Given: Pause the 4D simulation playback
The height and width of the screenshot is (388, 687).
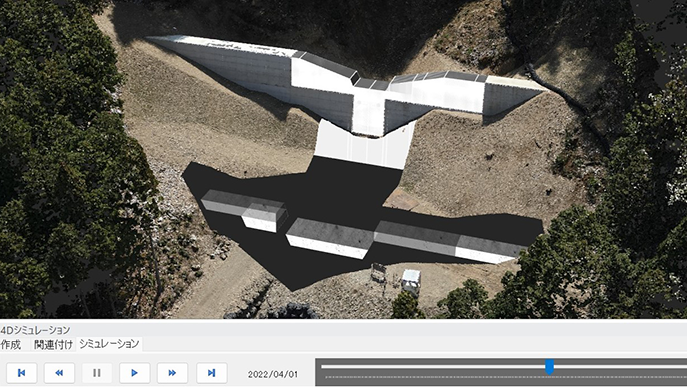Looking at the screenshot, I should pyautogui.click(x=97, y=373).
